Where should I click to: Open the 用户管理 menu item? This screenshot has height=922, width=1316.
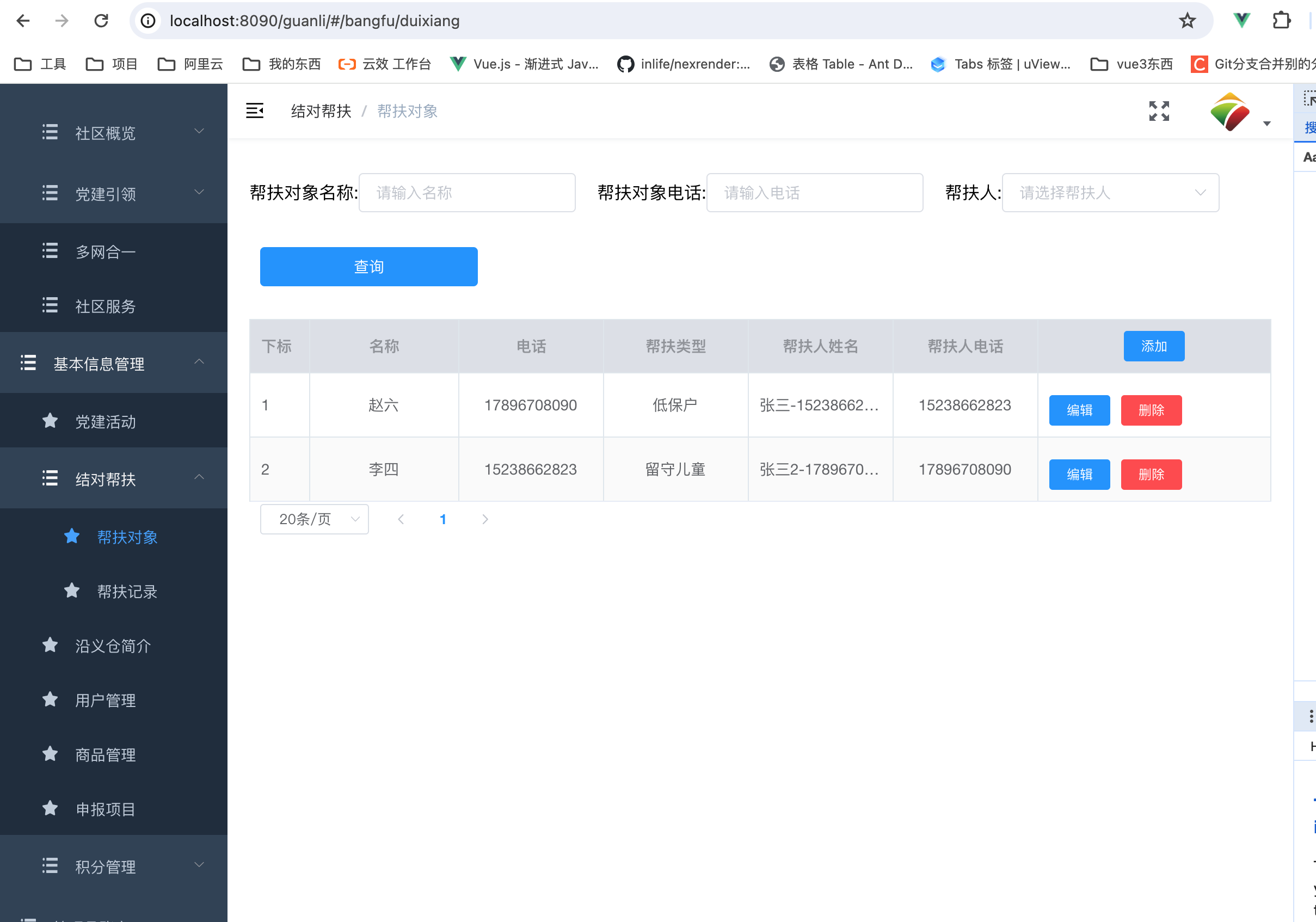(x=114, y=700)
